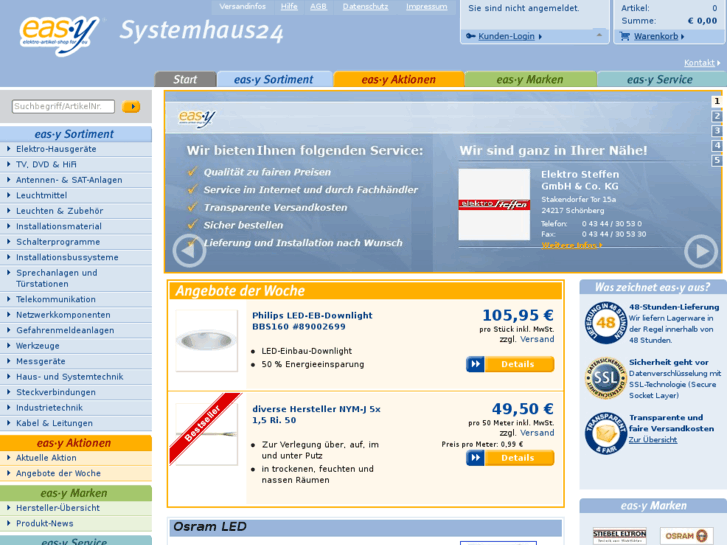The width and height of the screenshot is (727, 545).
Task: Select banner slide number 1
Action: click(717, 101)
